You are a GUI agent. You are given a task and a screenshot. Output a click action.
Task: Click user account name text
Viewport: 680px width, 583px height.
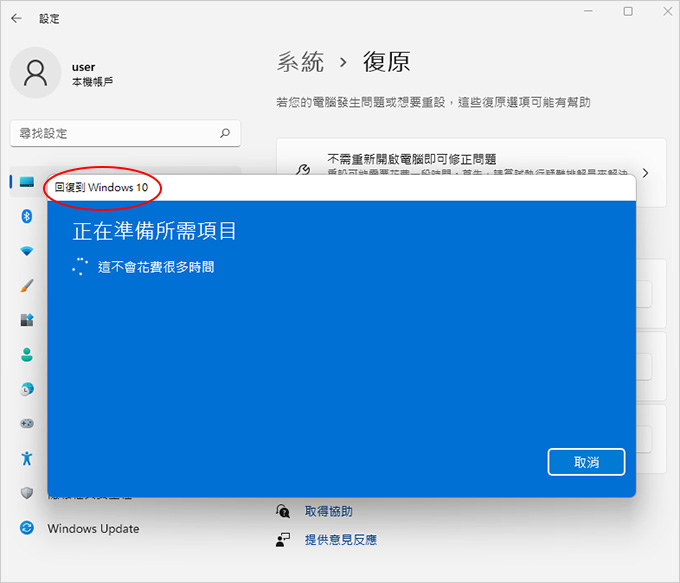83,67
